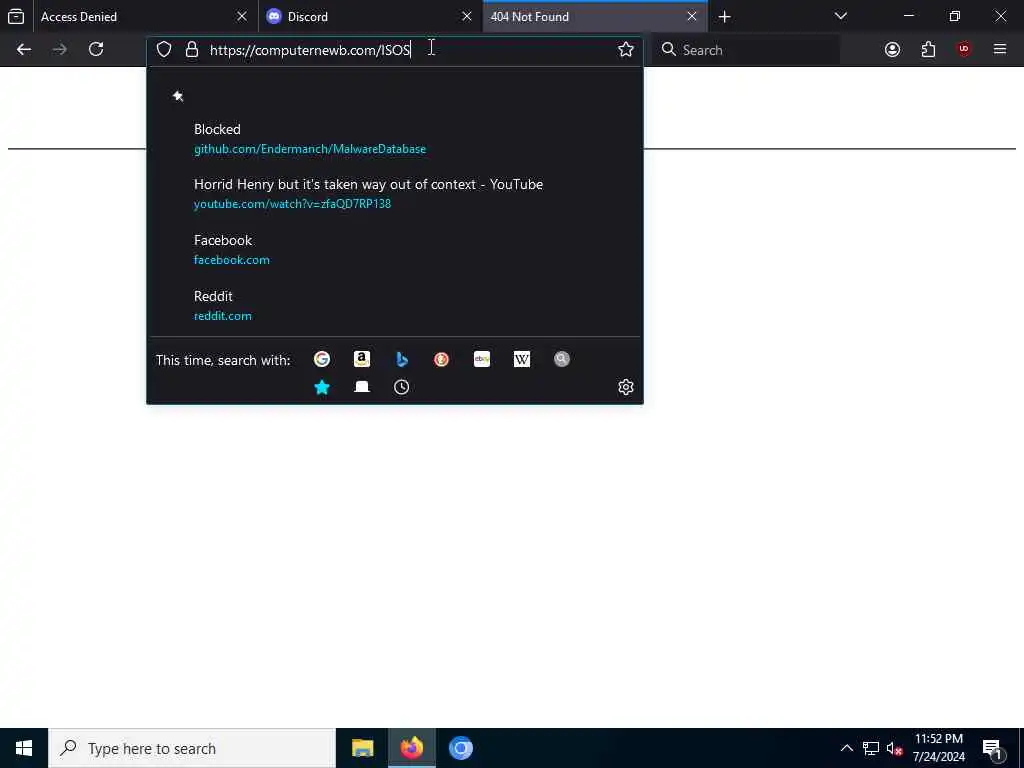Screen dimensions: 1024x768
Task: Select the Firefox taskbar icon
Action: [411, 748]
